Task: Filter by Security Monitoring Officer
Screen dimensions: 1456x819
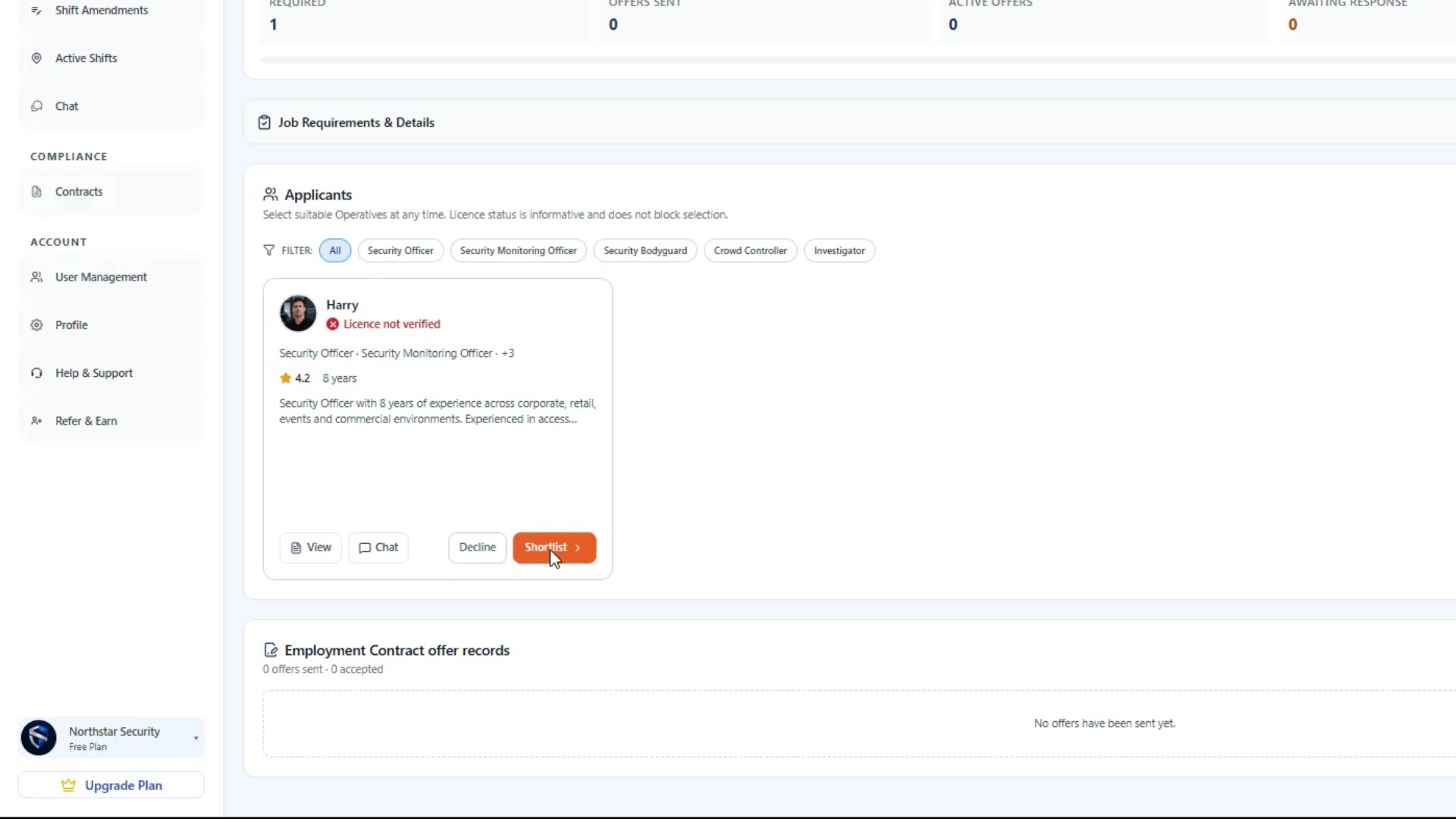Action: point(518,251)
